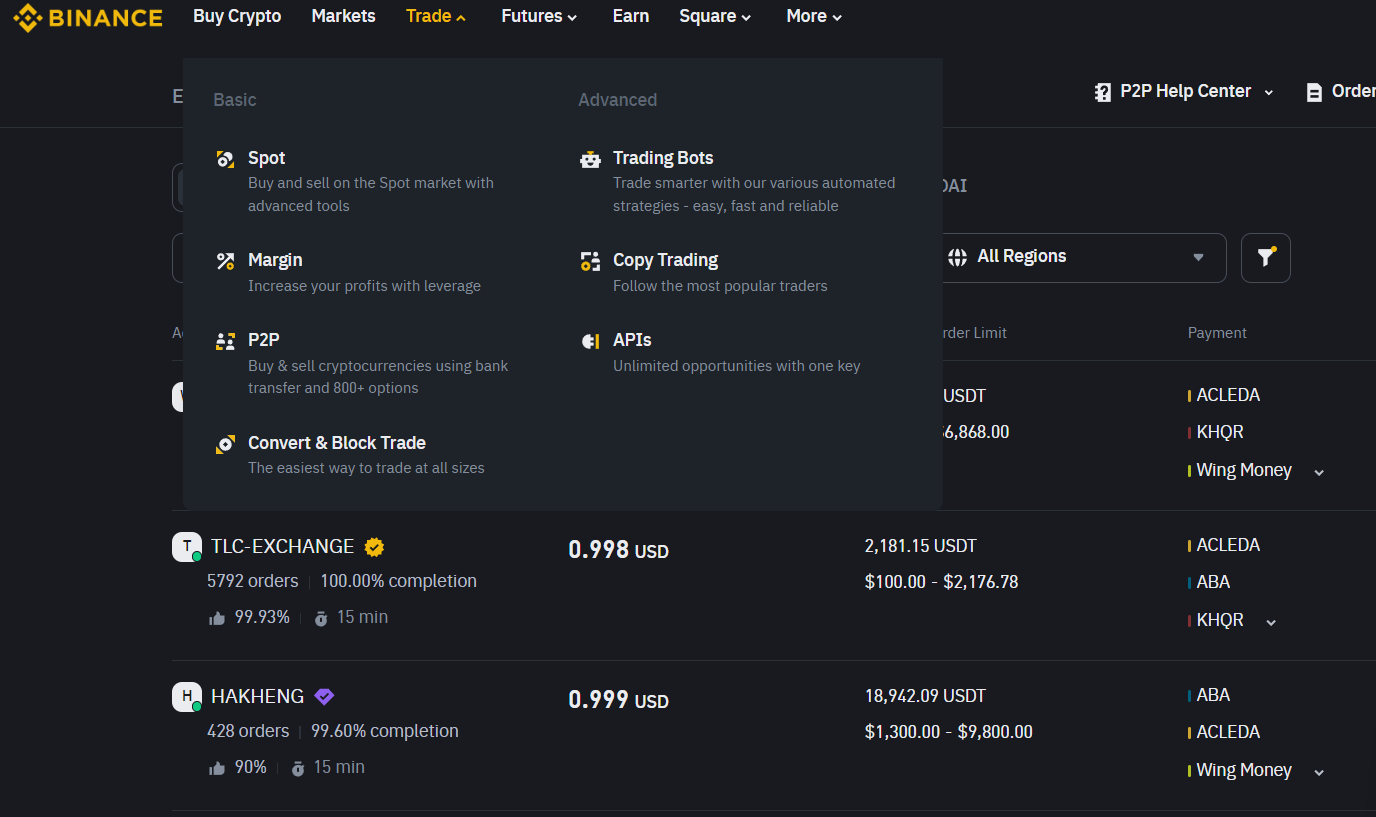Viewport: 1376px width, 817px height.
Task: Click the HAKHENG 15 min timer icon
Action: (x=298, y=769)
